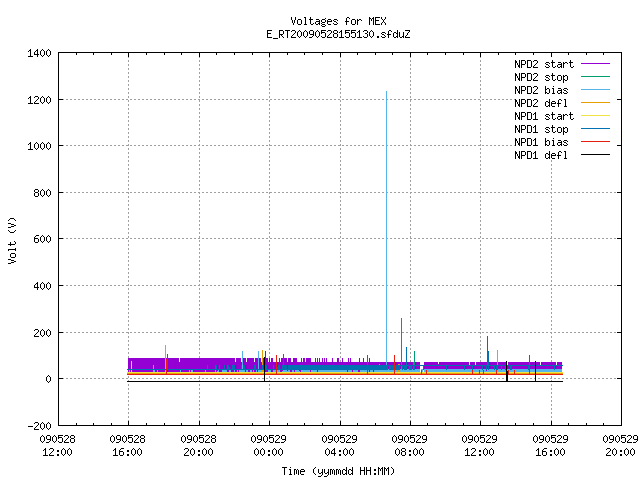Click the 200 y-axis tick label
Screen dimensions: 640x480
[x=42, y=333]
